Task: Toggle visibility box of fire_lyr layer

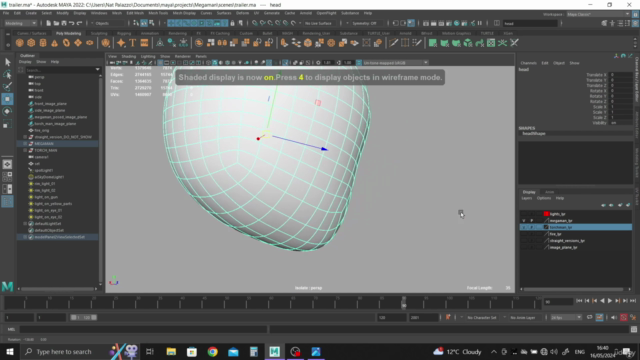Action: pos(524,234)
